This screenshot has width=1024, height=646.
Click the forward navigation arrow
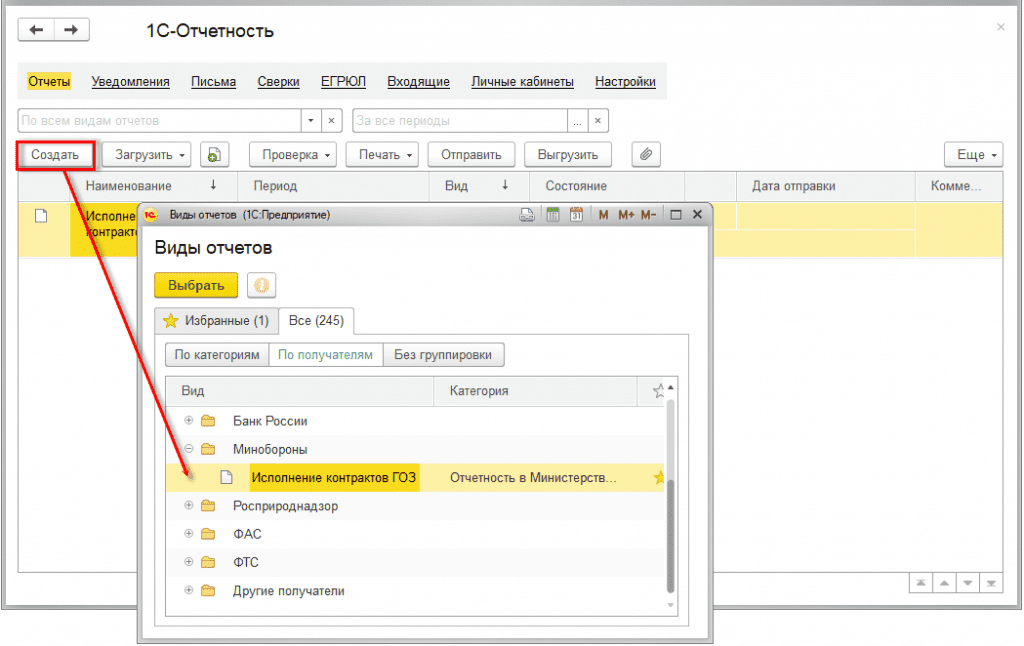tap(70, 30)
